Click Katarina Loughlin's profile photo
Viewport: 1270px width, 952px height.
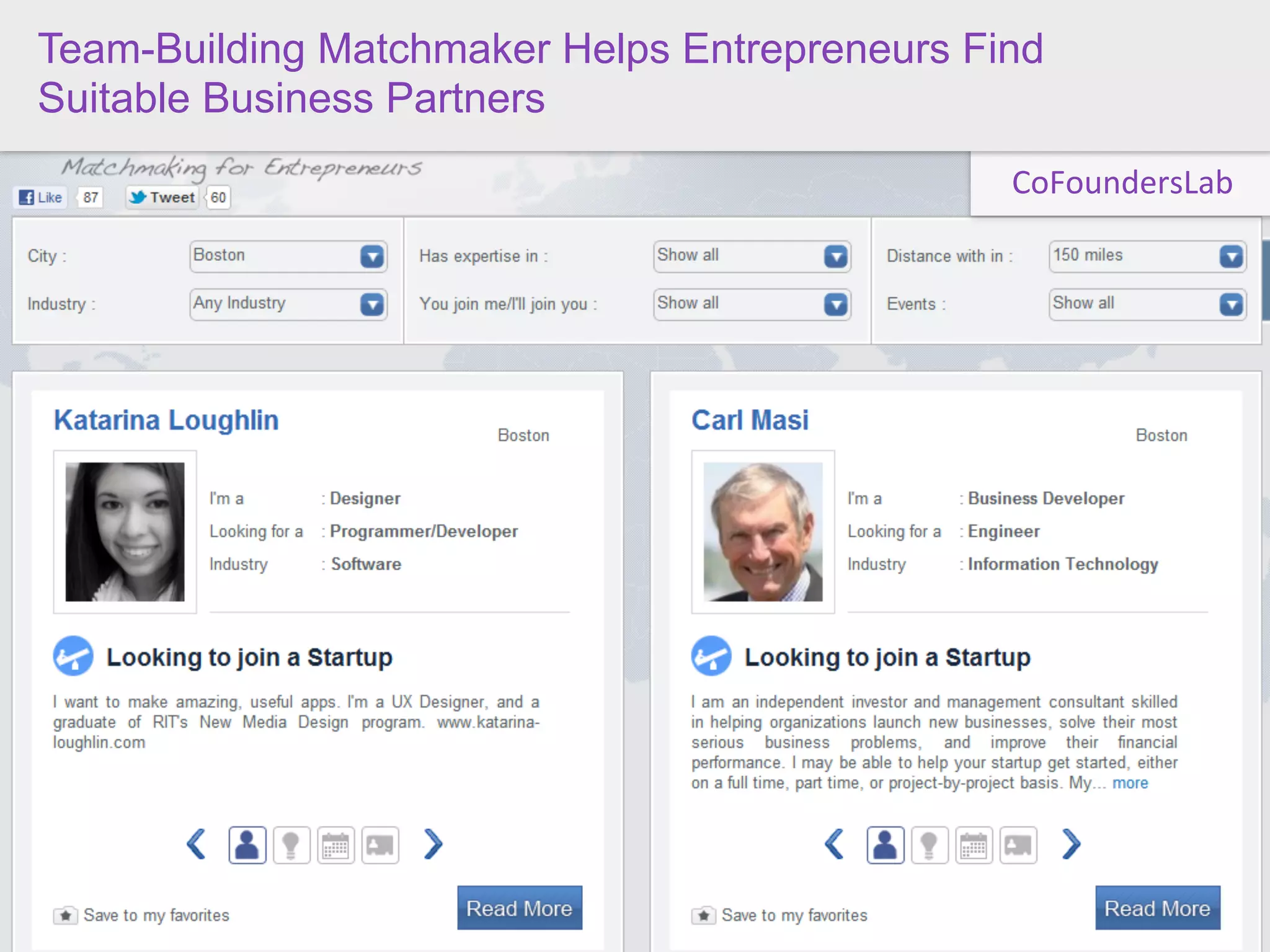(x=125, y=532)
